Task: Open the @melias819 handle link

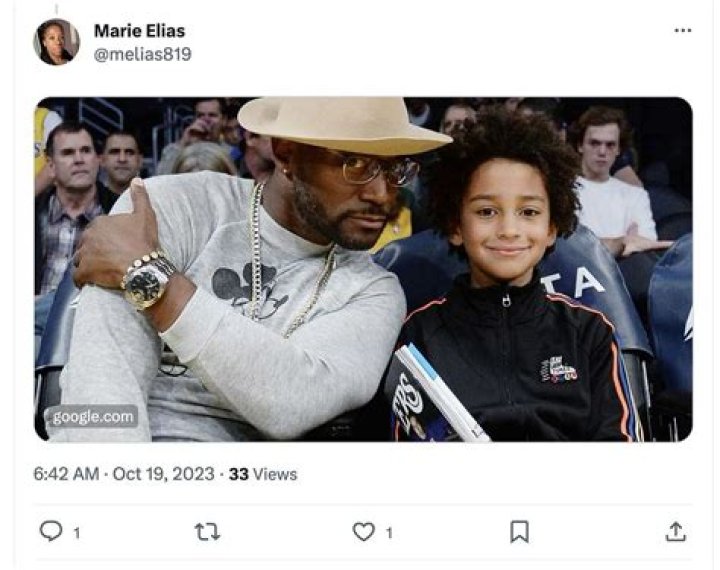Action: (142, 54)
